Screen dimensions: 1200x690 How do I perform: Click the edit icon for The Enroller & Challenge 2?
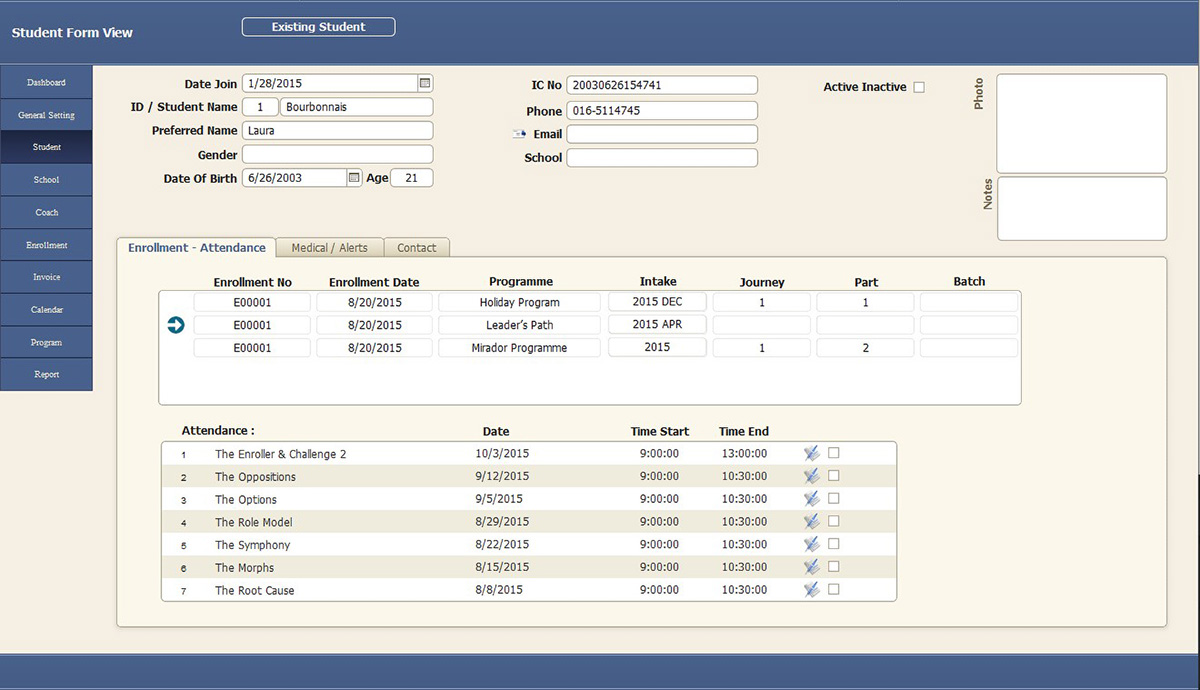[x=811, y=454]
